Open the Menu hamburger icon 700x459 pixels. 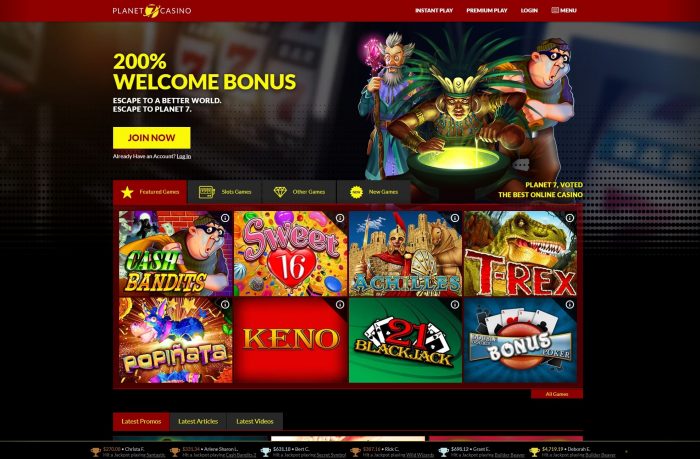coord(555,10)
